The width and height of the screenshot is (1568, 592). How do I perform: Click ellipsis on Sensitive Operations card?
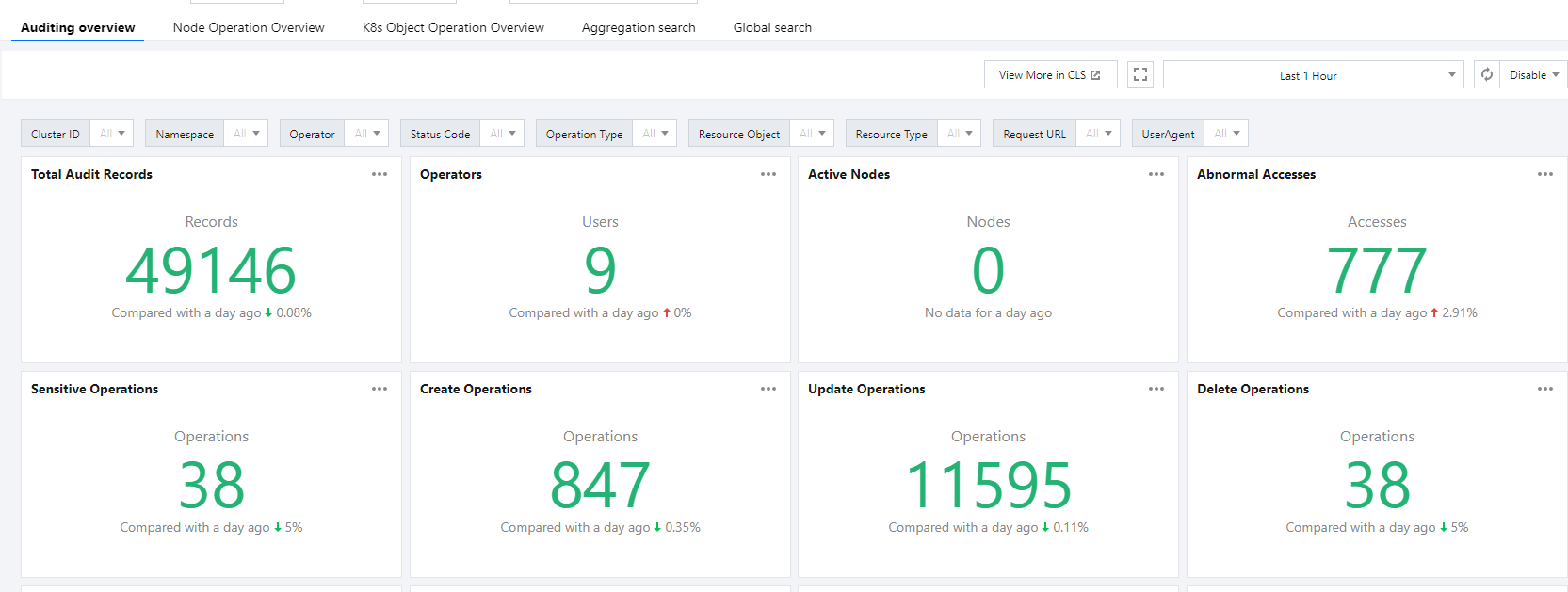point(380,389)
